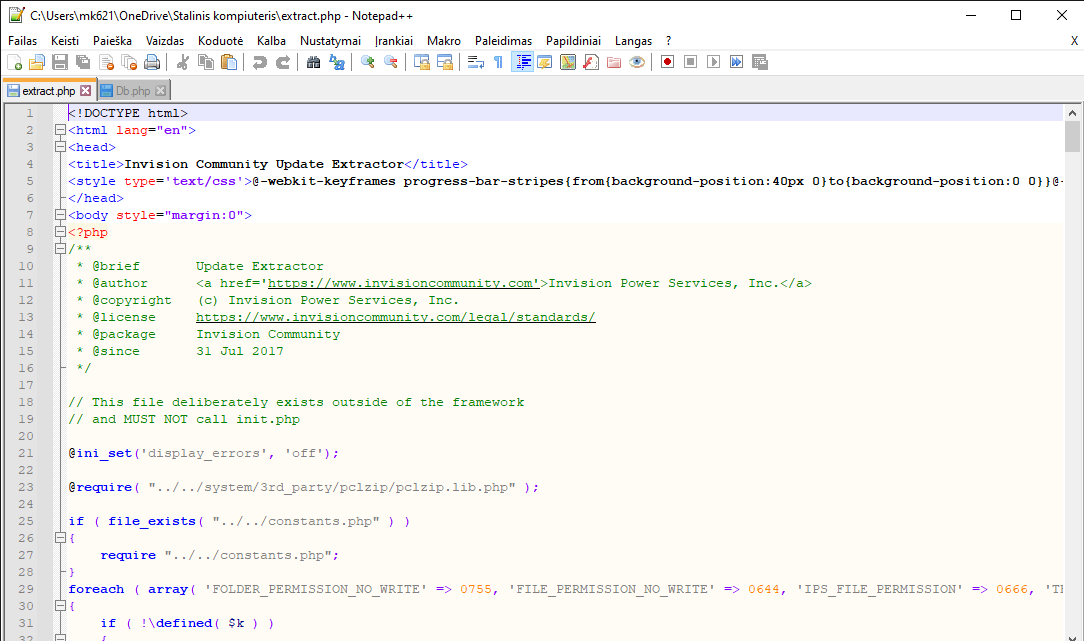Close the extract.php tab with its X
Viewport: 1084px width, 641px height.
point(85,91)
